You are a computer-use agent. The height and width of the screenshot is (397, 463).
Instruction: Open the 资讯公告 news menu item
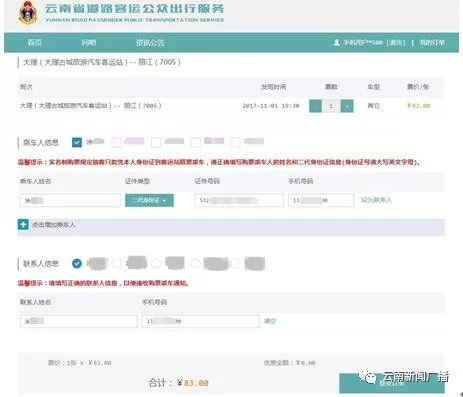tap(150, 43)
